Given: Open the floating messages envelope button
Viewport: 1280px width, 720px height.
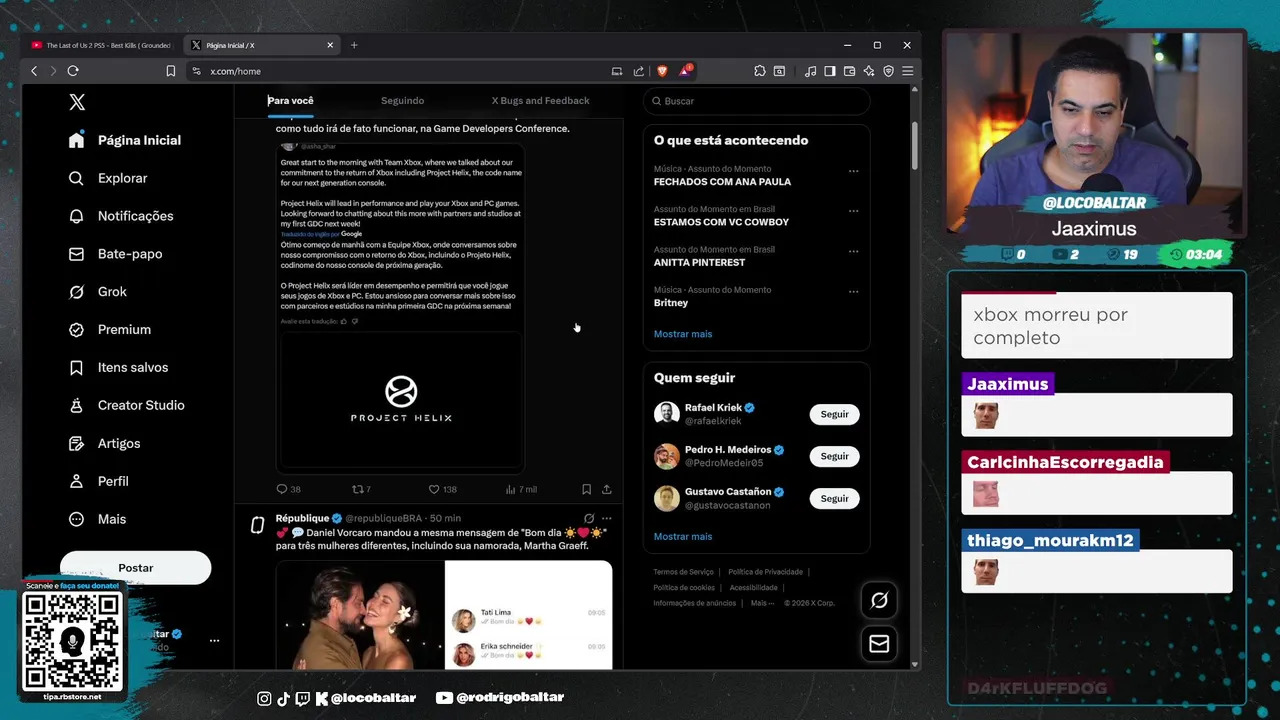Looking at the screenshot, I should pyautogui.click(x=879, y=644).
